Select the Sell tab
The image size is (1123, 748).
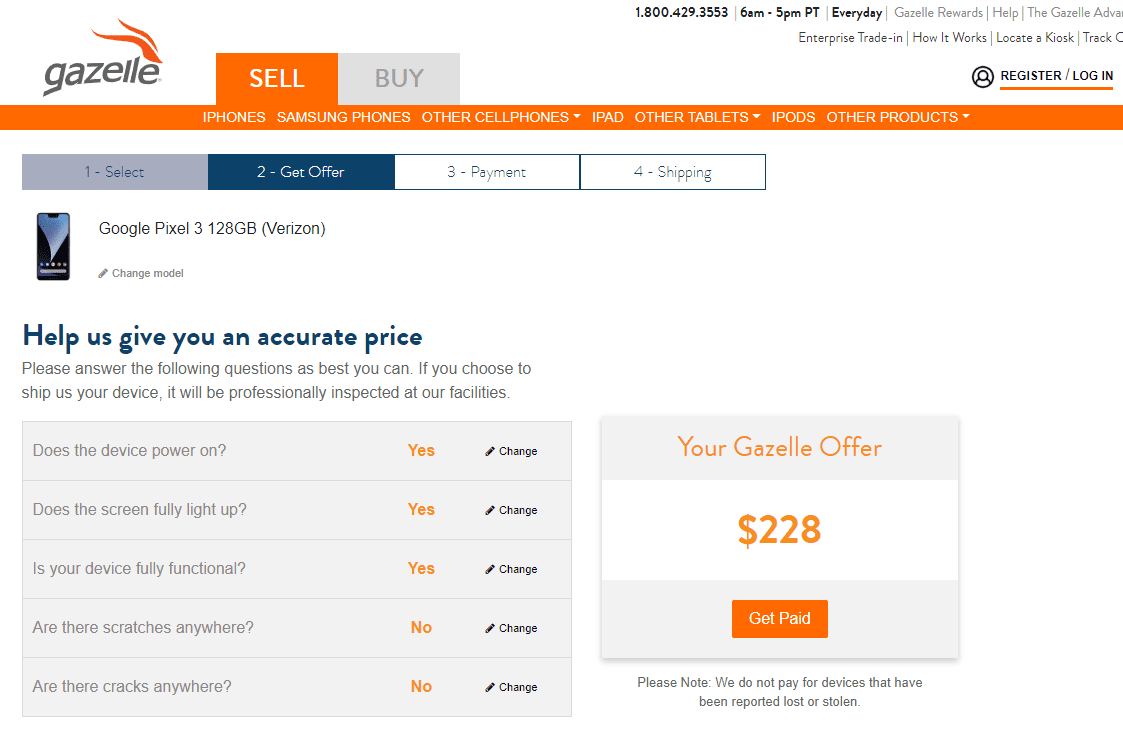pos(277,78)
